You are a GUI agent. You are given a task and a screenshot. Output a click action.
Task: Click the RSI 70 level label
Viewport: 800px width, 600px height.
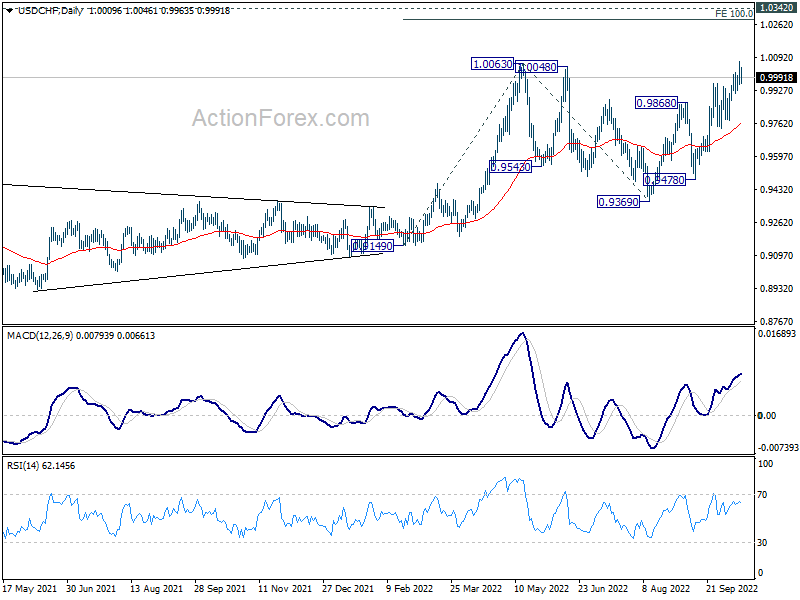click(x=762, y=495)
